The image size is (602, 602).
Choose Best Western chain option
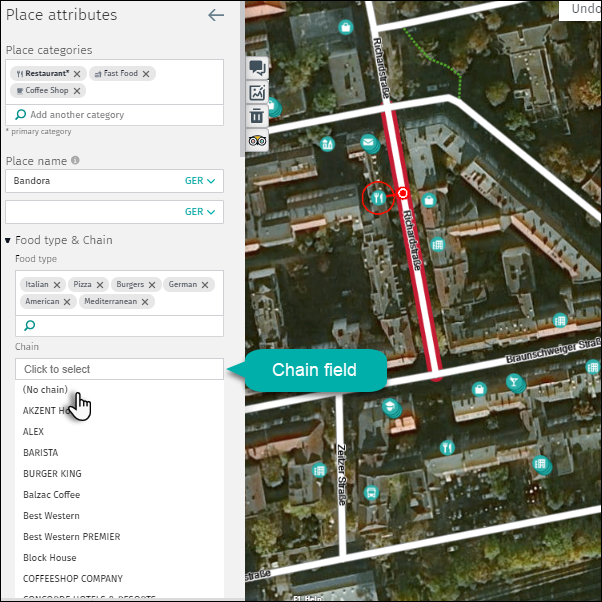51,516
